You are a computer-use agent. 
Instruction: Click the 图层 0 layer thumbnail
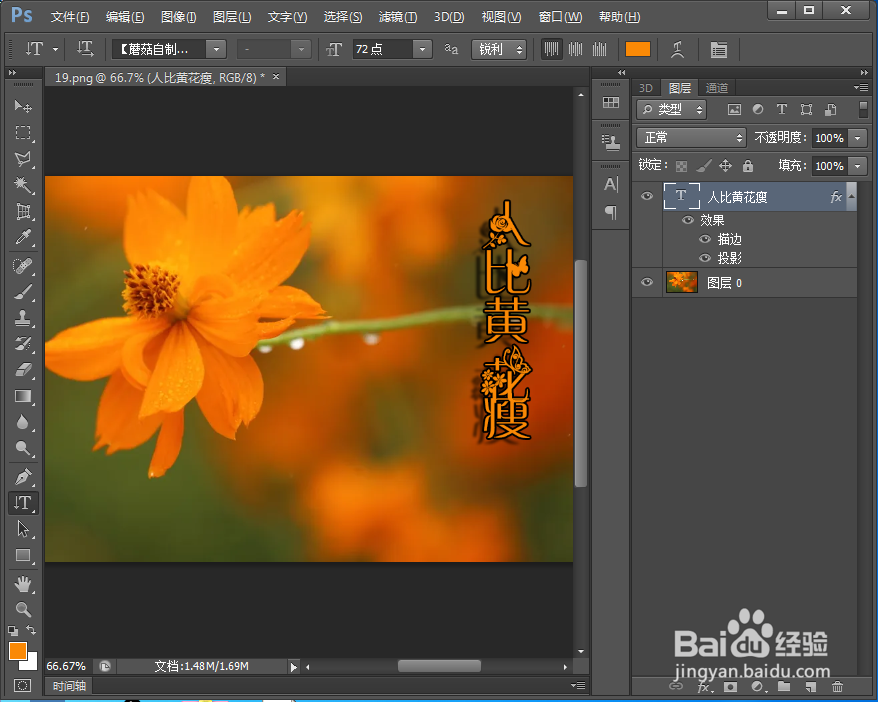coord(681,282)
